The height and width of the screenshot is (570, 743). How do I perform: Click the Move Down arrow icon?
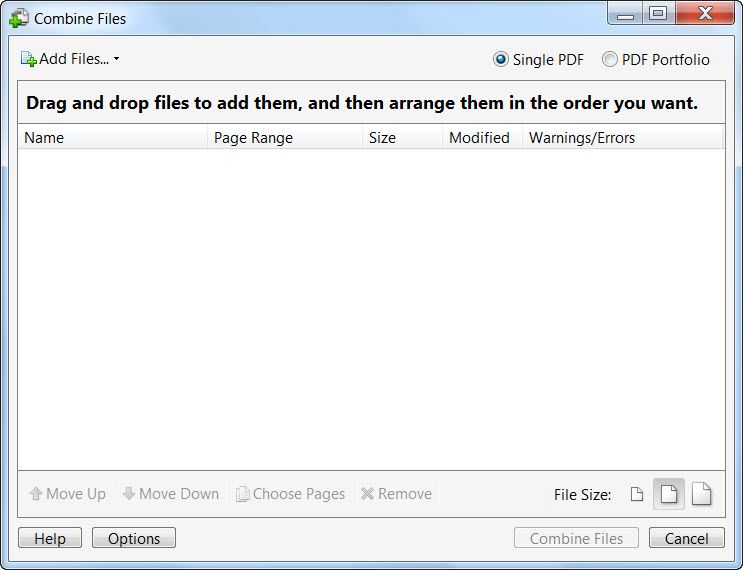[128, 494]
